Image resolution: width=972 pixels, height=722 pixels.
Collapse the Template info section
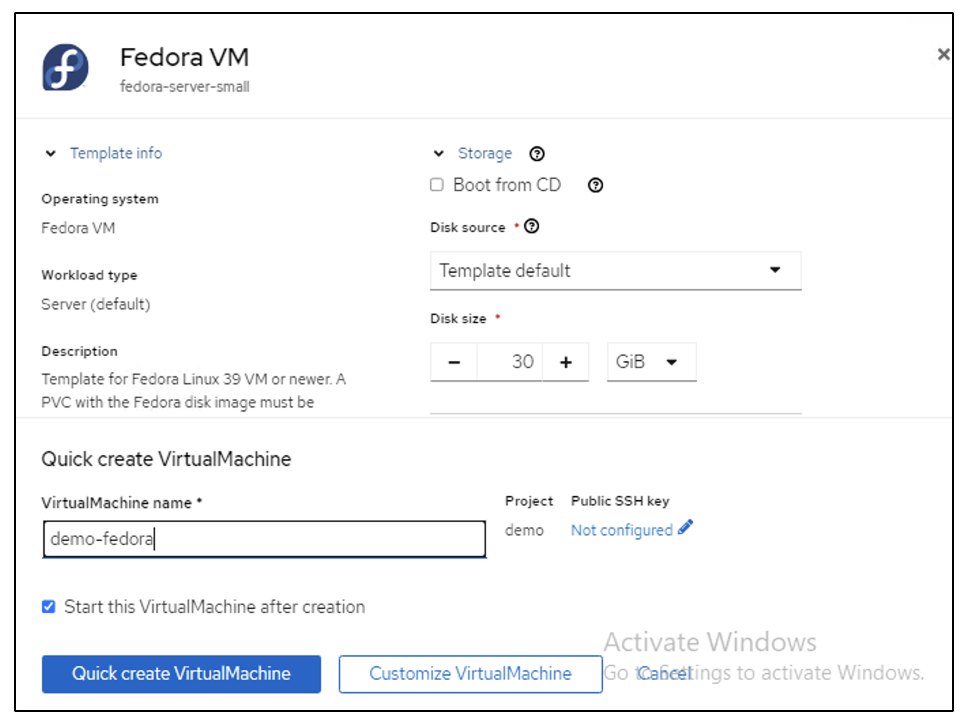pyautogui.click(x=51, y=154)
